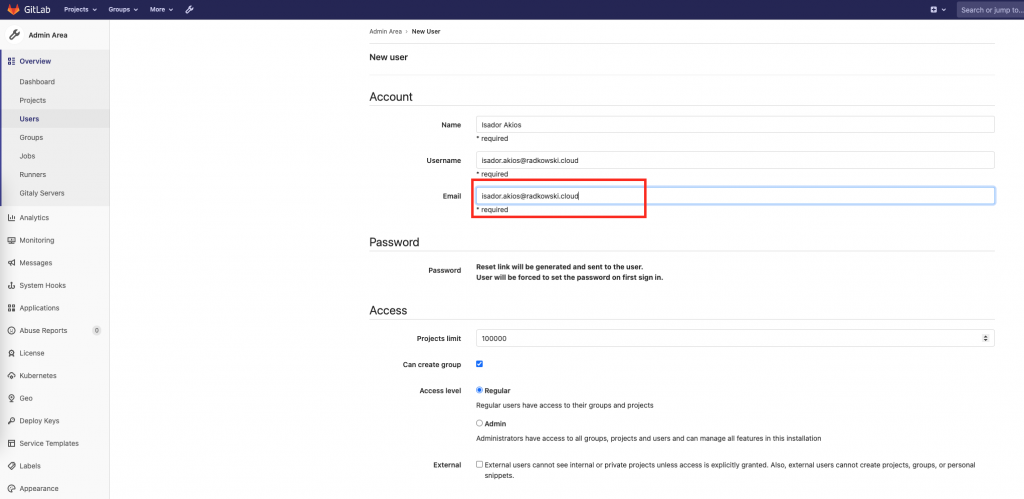Screen dimensions: 1024x499
Task: Open Analytics via its chart icon
Action: point(11,217)
